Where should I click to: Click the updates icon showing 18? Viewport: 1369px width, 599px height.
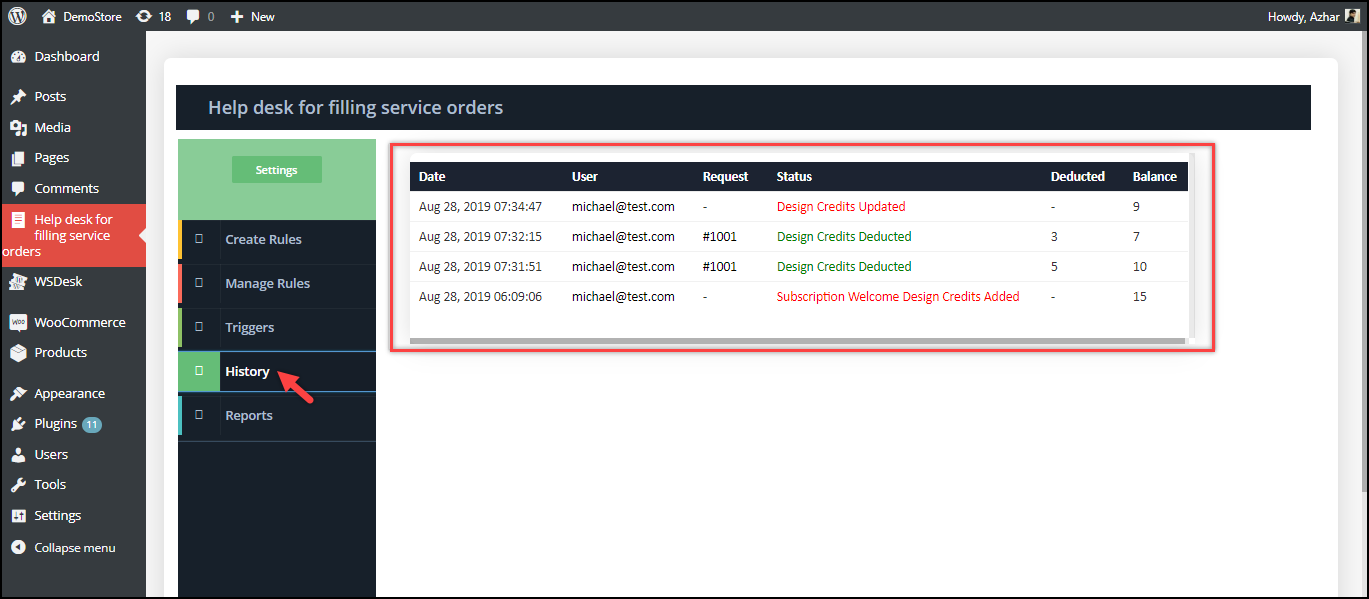point(144,16)
